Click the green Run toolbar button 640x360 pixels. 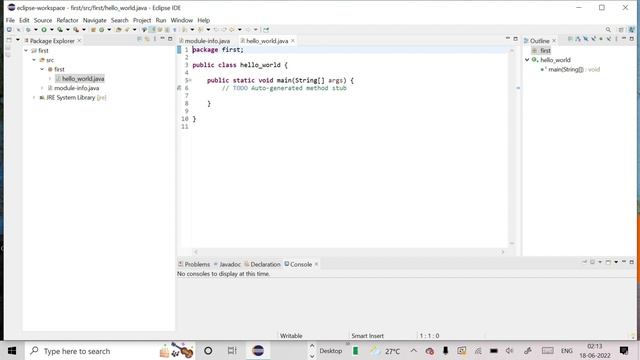coord(44,29)
